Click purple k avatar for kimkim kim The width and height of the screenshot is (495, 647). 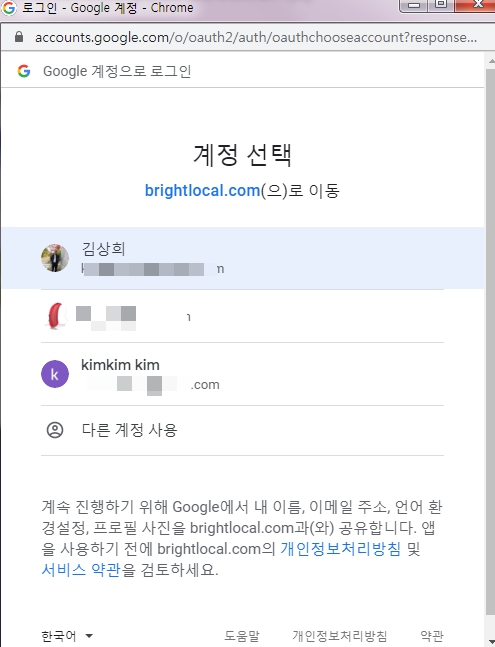[x=55, y=374]
